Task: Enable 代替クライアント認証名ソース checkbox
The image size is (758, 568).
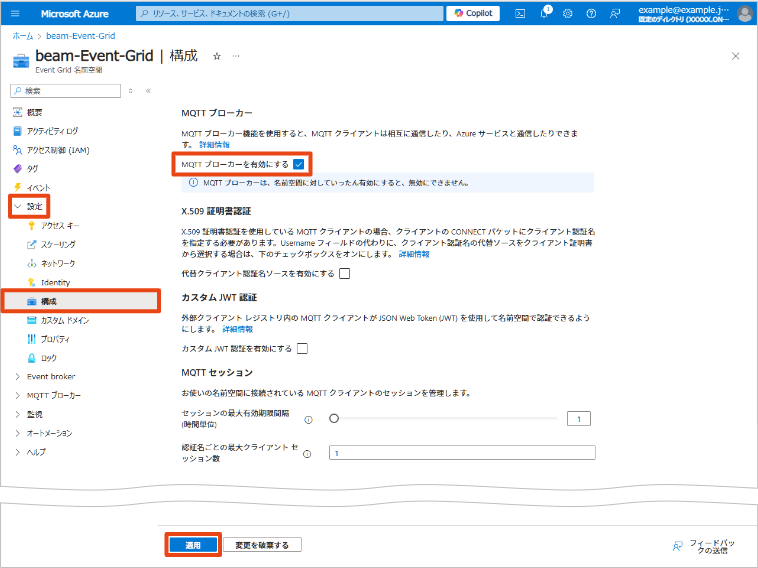Action: 345,274
